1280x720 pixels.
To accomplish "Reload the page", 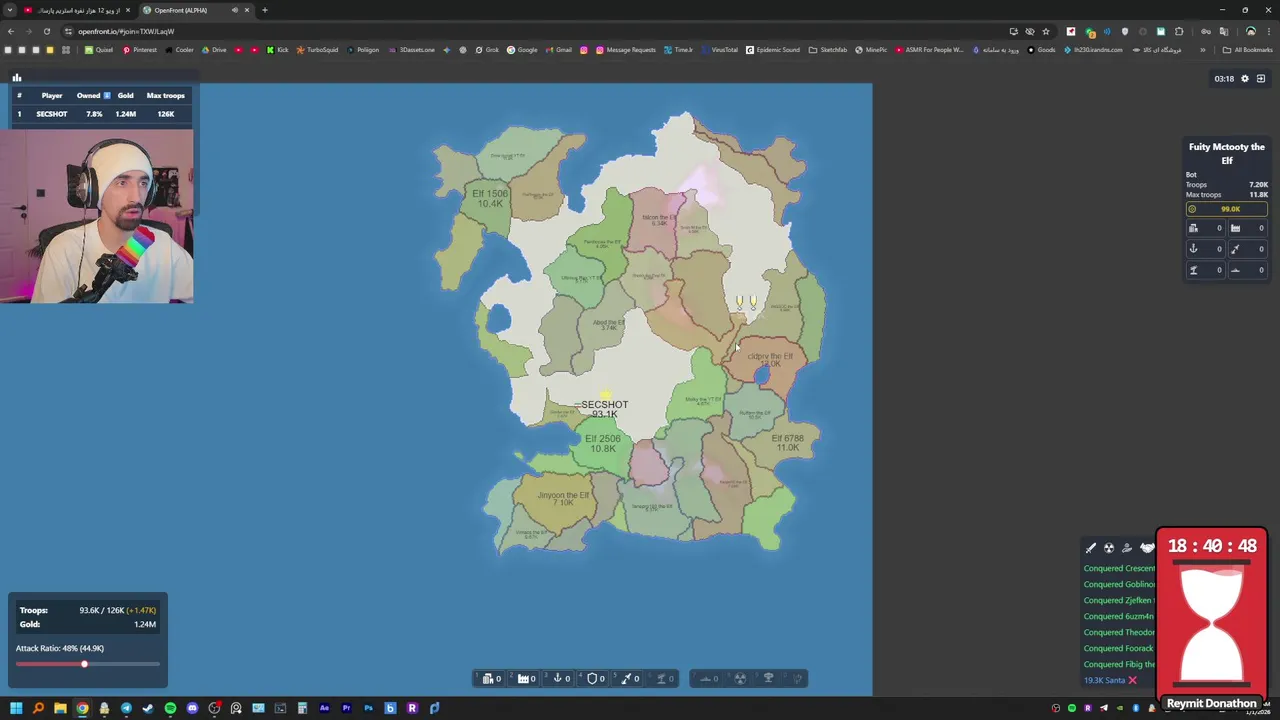I will coord(46,31).
